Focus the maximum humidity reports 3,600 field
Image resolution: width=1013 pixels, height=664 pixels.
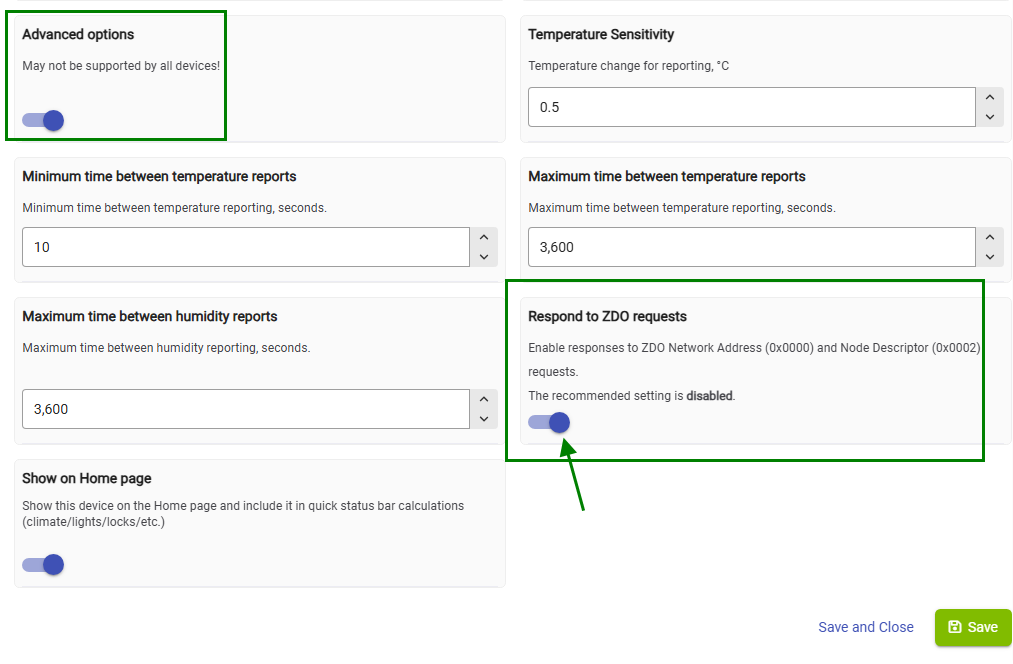point(245,409)
